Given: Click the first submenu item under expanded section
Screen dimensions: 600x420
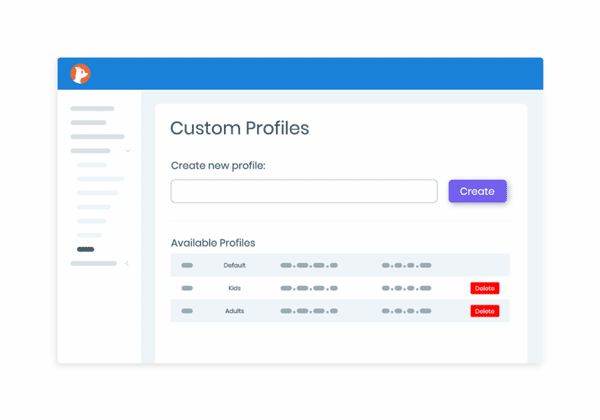Looking at the screenshot, I should [x=92, y=165].
